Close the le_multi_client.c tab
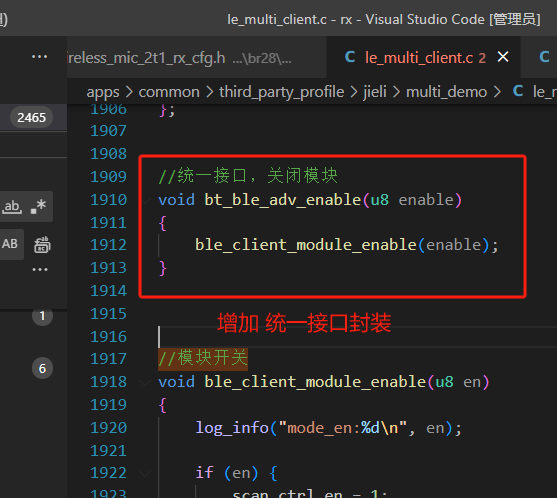557x498 pixels. tap(503, 57)
